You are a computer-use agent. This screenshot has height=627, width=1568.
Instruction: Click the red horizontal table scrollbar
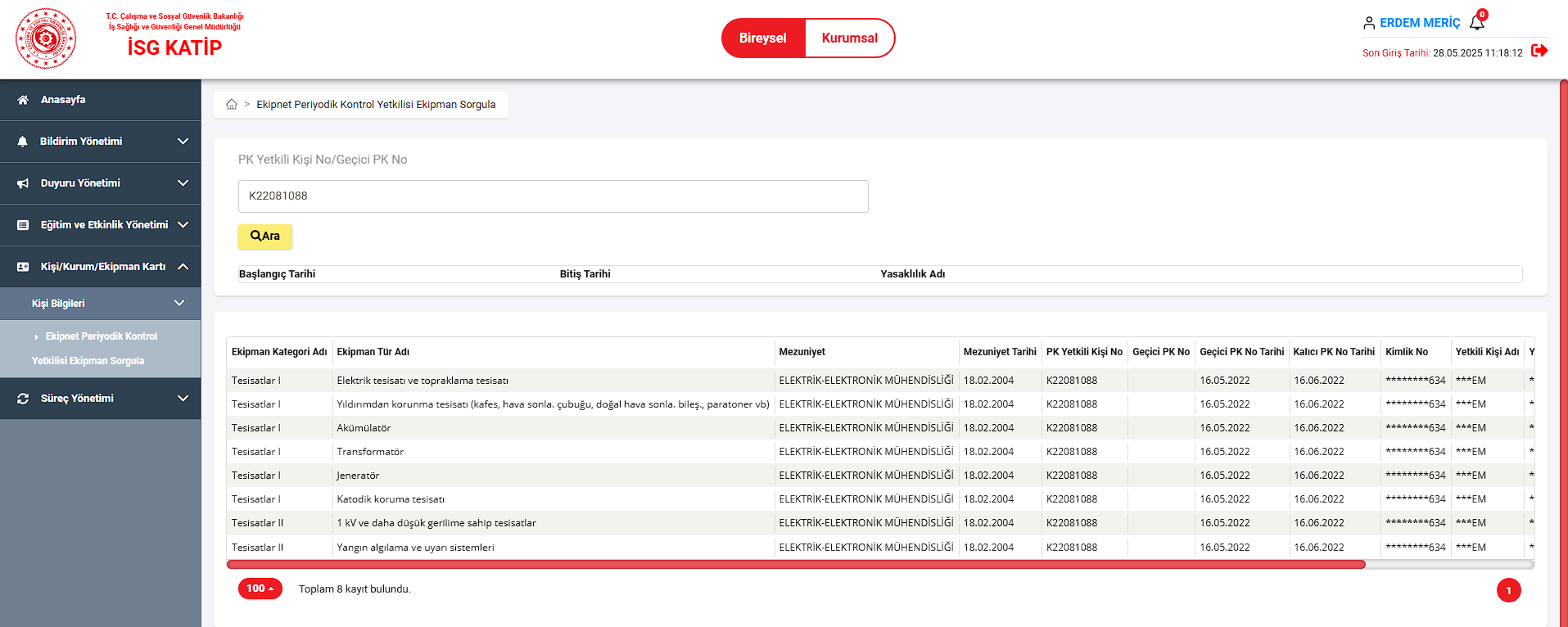[794, 564]
